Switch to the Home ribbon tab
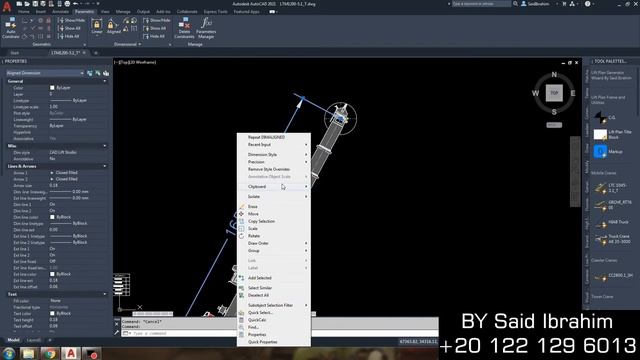 (x=24, y=12)
